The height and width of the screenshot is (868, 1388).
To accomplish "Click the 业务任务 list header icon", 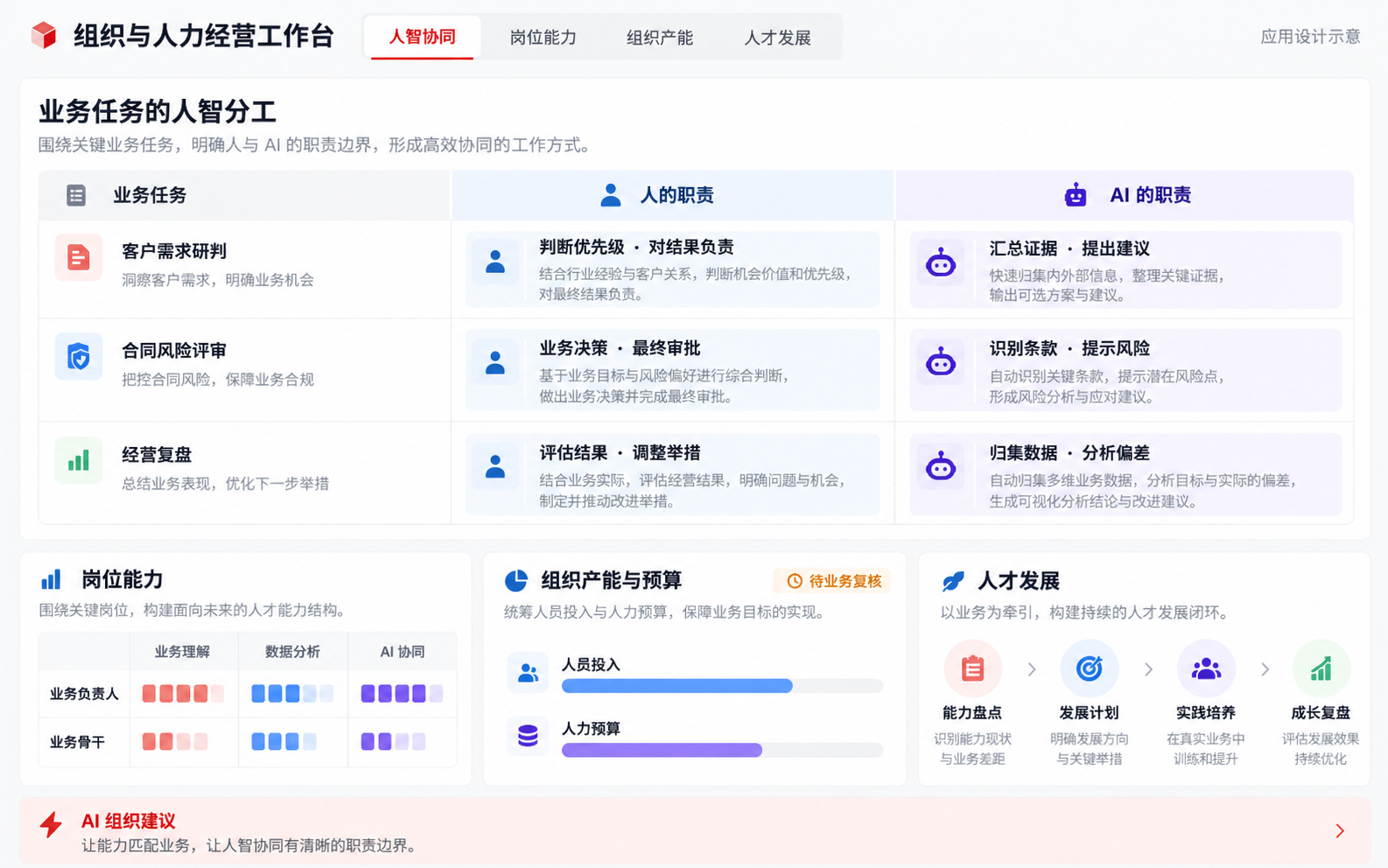I will pyautogui.click(x=76, y=195).
